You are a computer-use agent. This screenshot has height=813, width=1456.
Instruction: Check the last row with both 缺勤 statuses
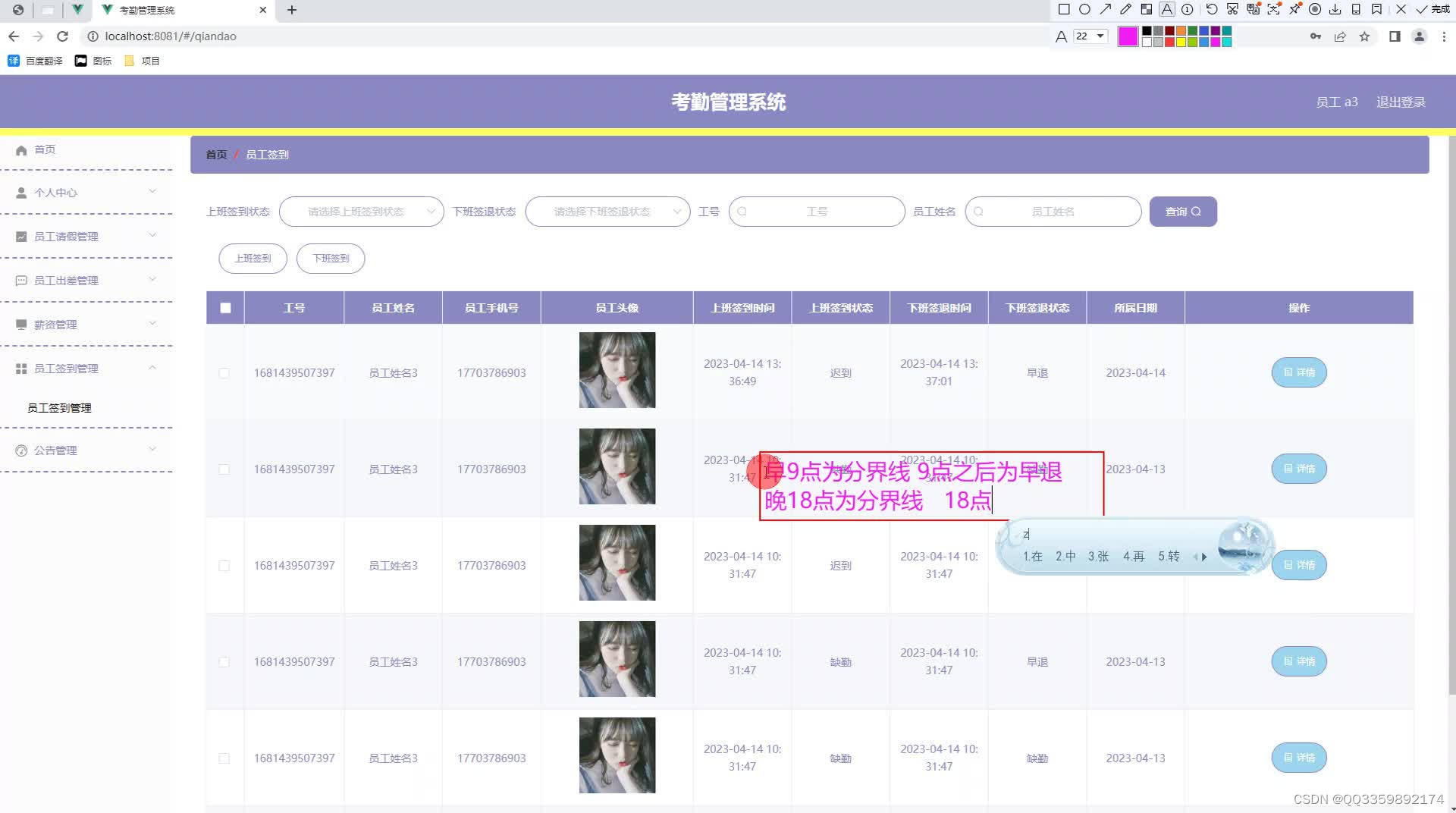tap(224, 758)
